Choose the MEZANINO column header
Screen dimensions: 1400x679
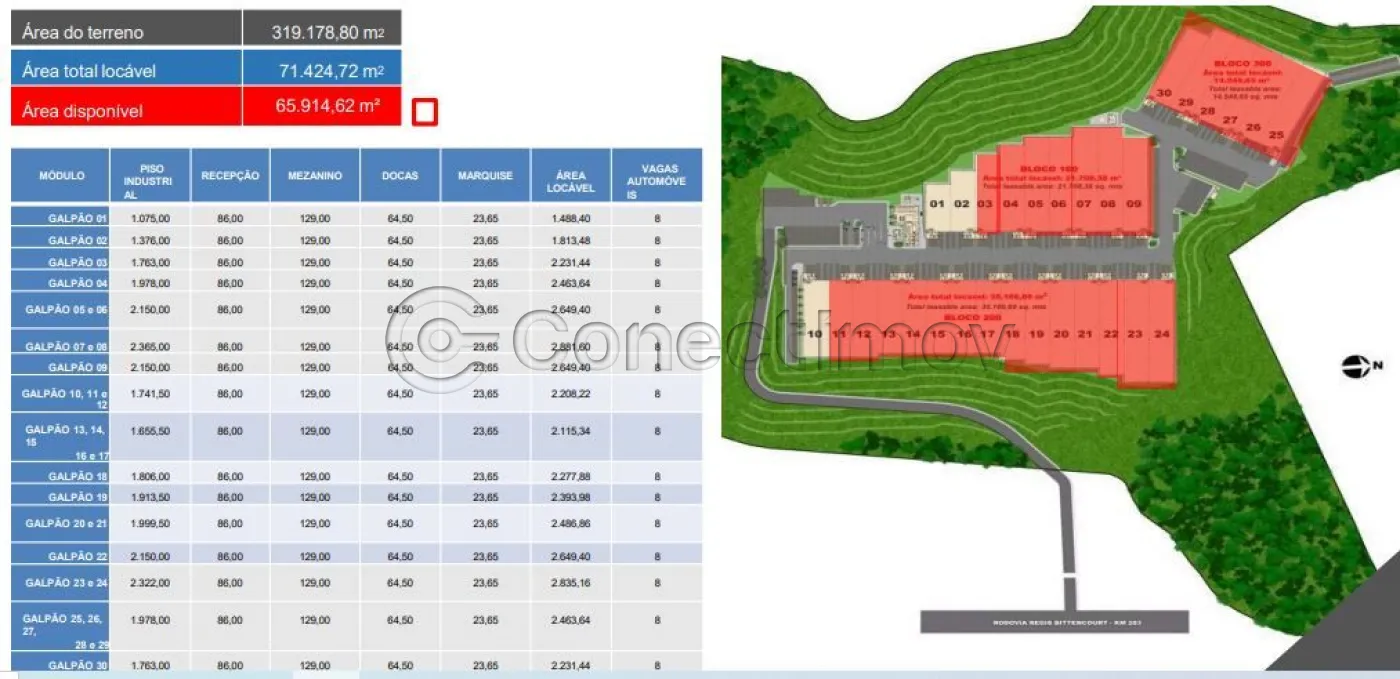[x=315, y=176]
